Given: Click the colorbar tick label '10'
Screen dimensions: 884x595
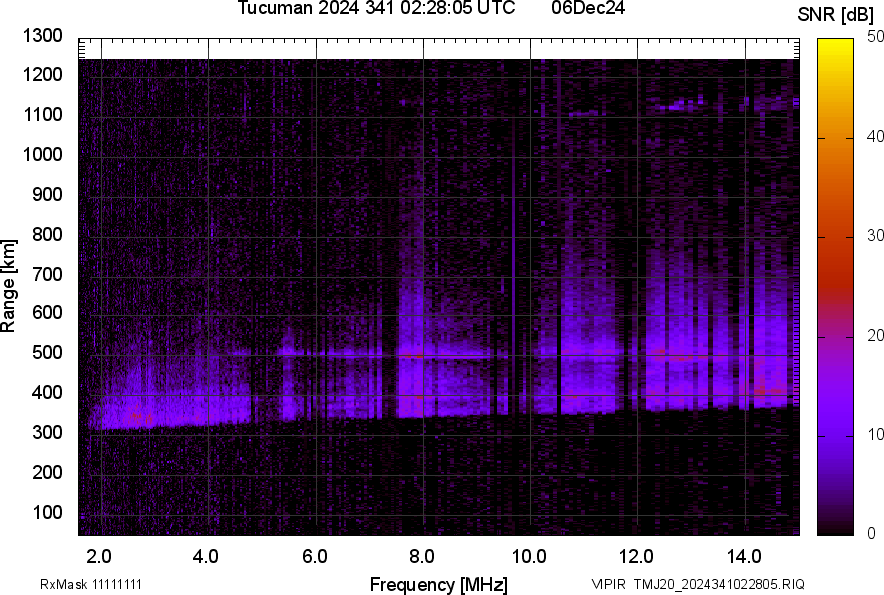Looking at the screenshot, I should [876, 435].
